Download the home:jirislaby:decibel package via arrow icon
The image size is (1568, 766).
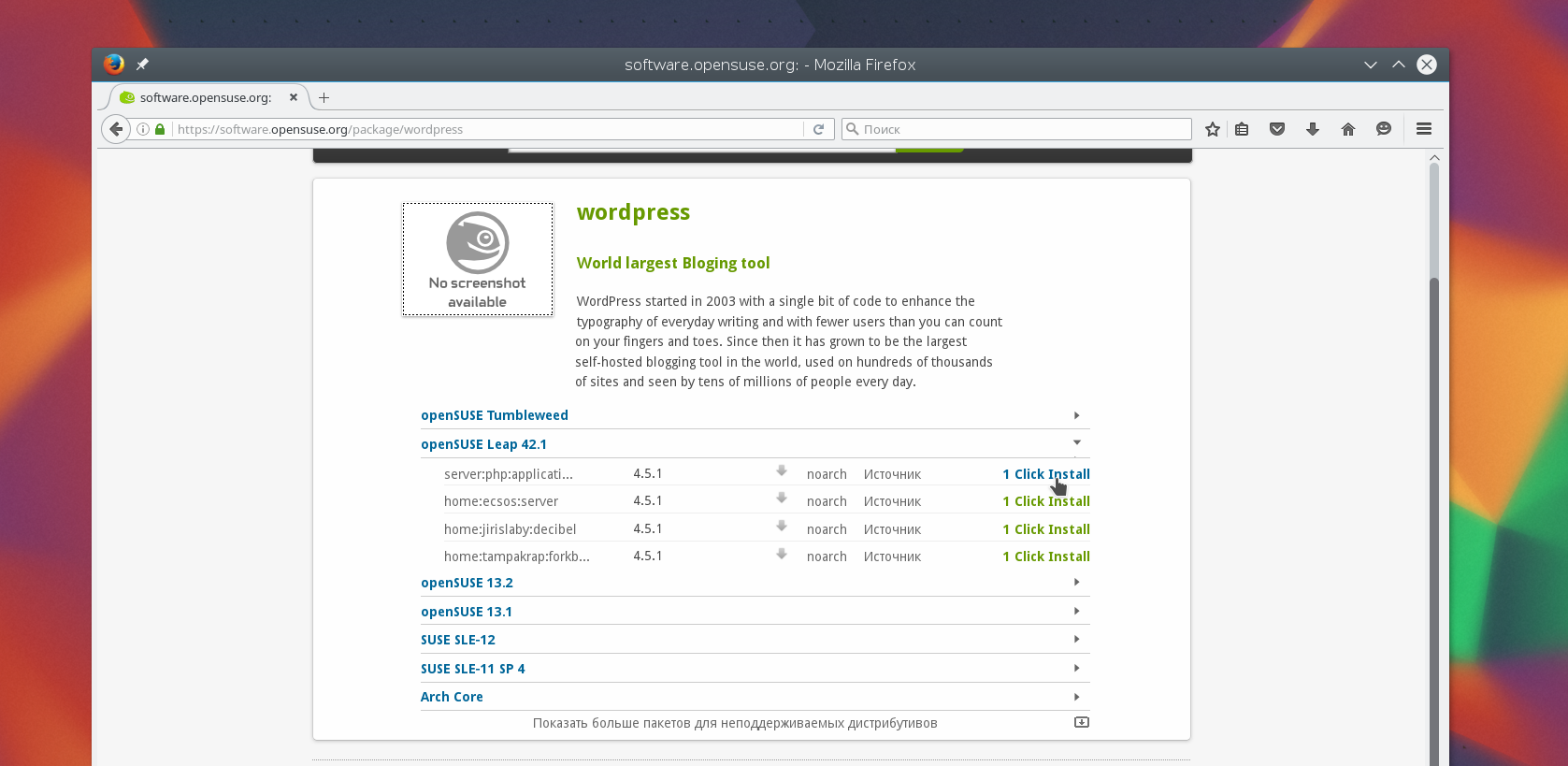pyautogui.click(x=782, y=528)
